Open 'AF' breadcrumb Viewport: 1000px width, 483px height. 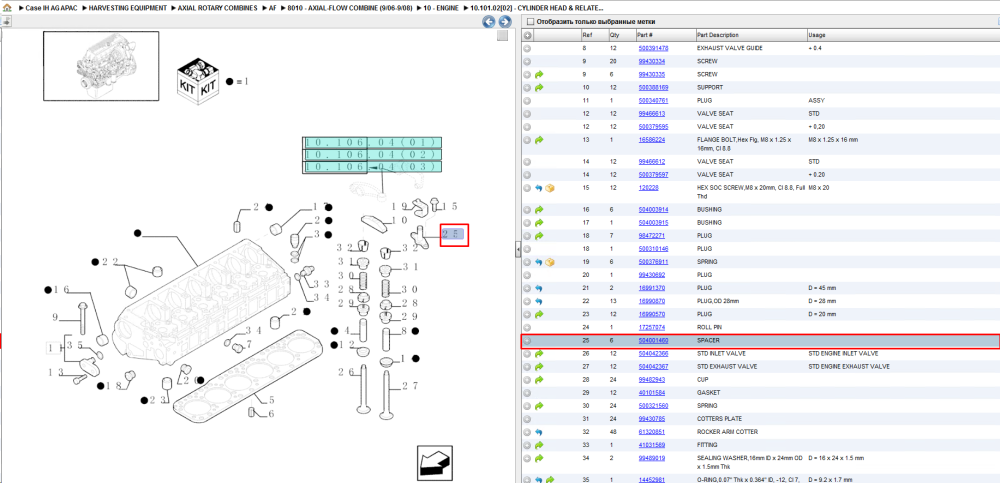(272, 9)
